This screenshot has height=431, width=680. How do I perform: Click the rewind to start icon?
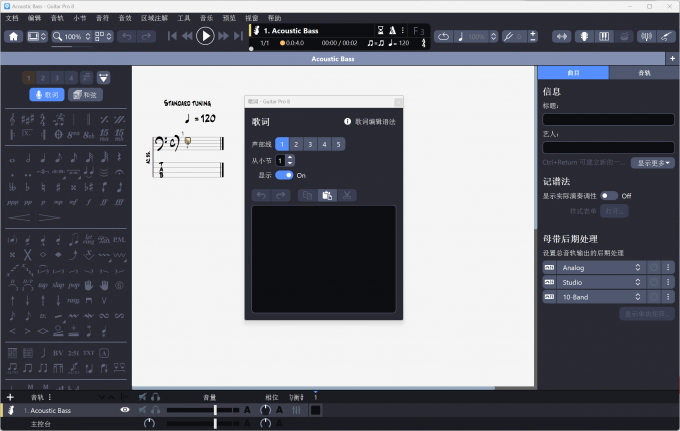pos(173,36)
